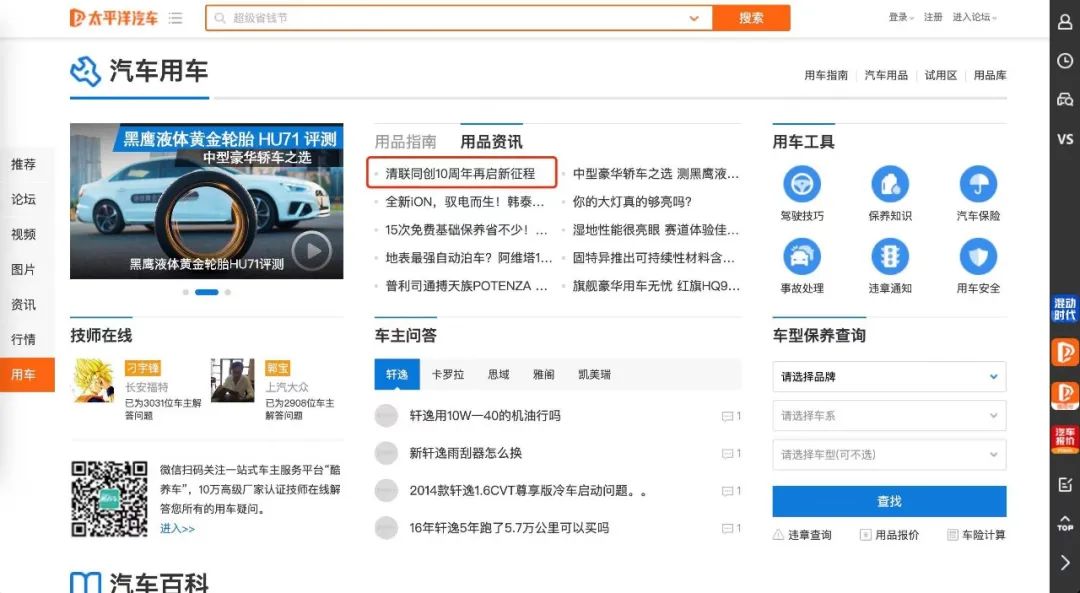Go to 论坛 in left navigation
The height and width of the screenshot is (593, 1080).
click(x=23, y=199)
